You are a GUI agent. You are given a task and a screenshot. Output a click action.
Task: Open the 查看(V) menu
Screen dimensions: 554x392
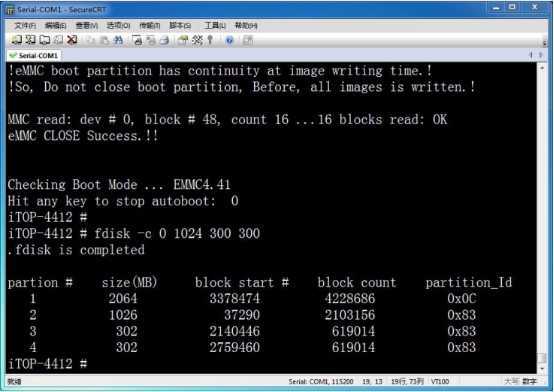[87, 25]
